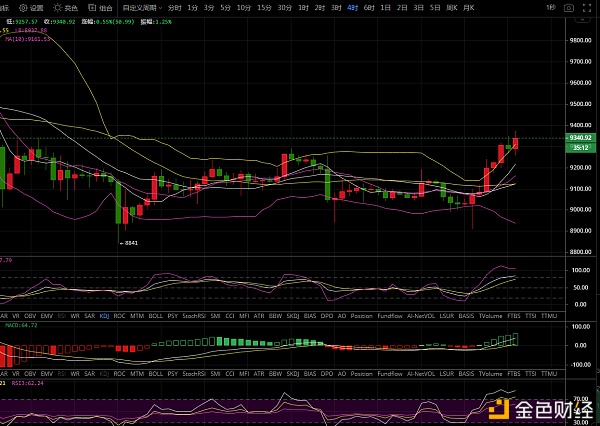Choose AI-NetVDL in indicator bar above MACD pane
The height and width of the screenshot is (426, 600).
(421, 316)
